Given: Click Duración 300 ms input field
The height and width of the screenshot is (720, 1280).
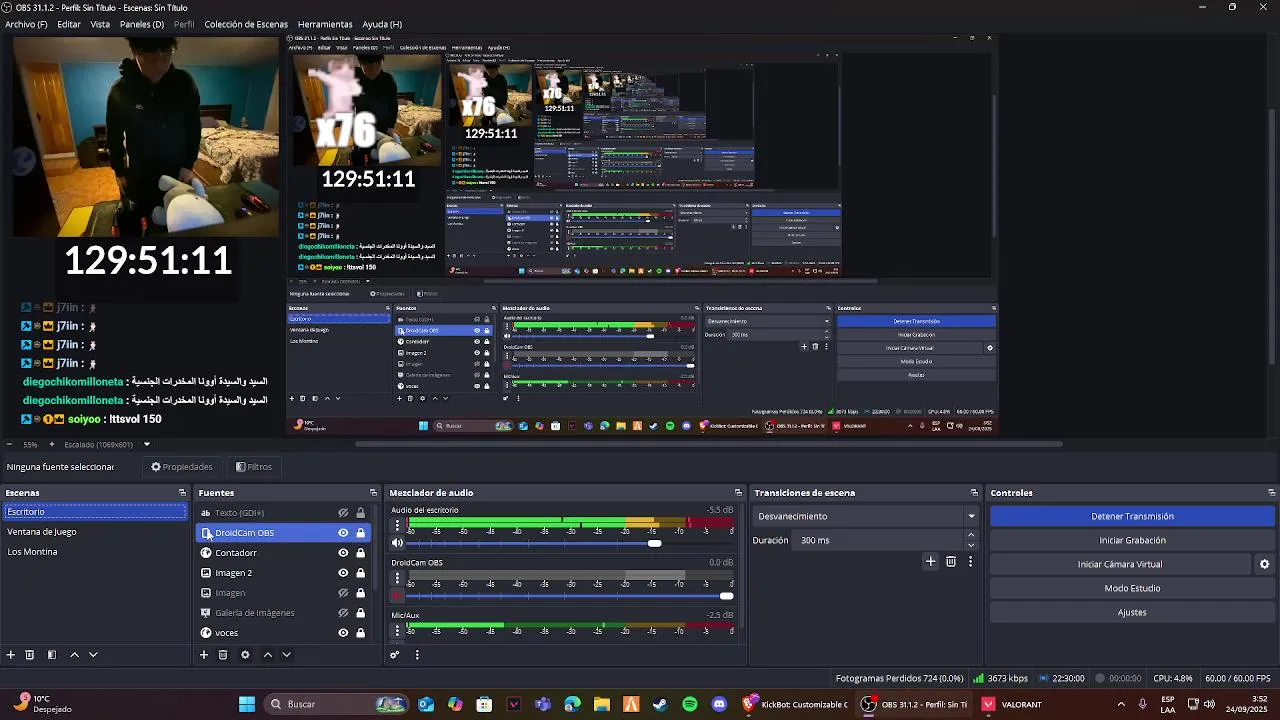Looking at the screenshot, I should (x=878, y=541).
